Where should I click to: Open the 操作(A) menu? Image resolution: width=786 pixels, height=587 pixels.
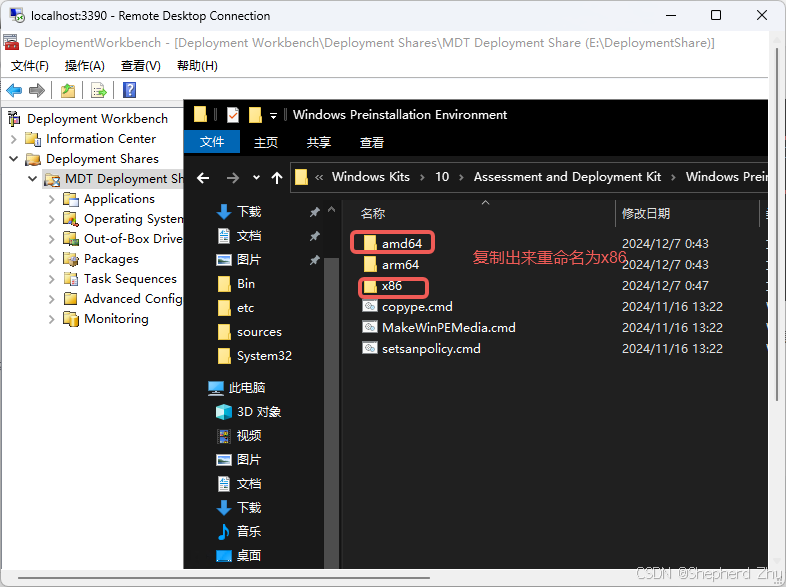(x=84, y=66)
